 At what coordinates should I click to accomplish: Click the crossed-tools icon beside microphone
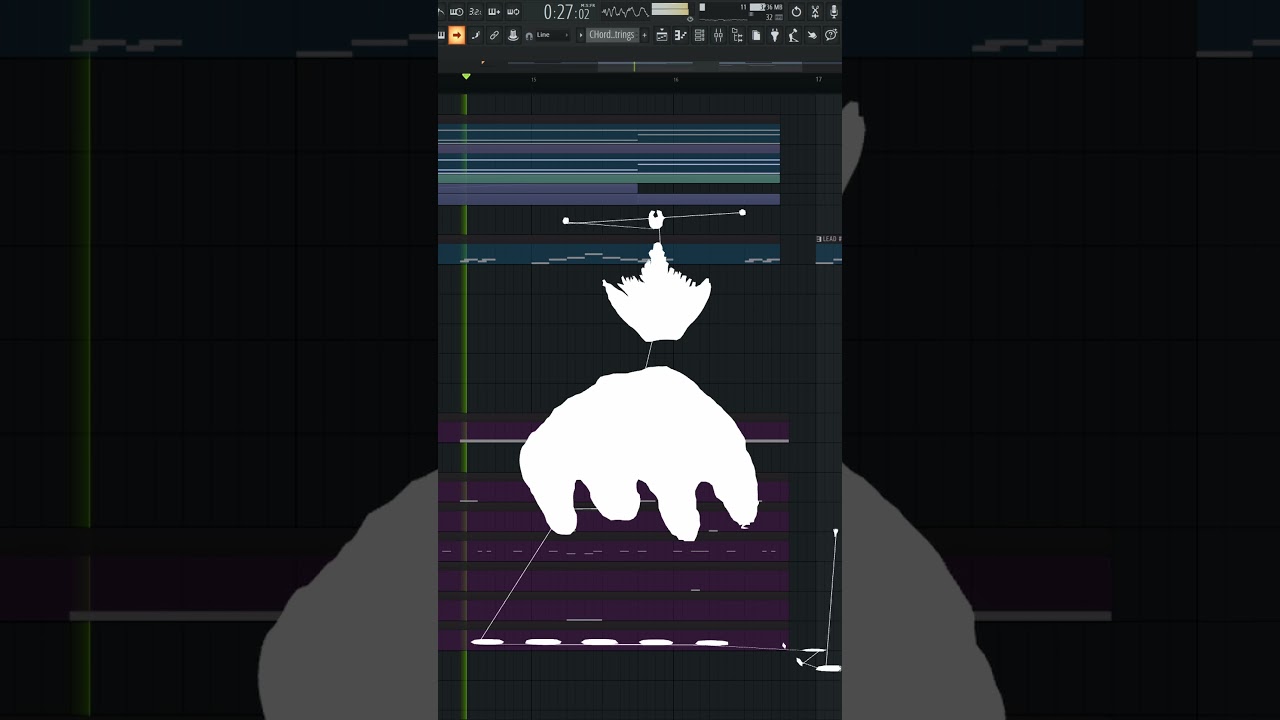coord(815,12)
